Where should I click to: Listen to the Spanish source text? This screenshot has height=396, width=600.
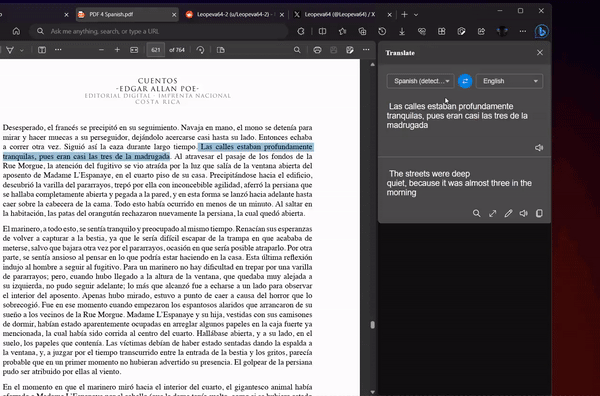539,148
